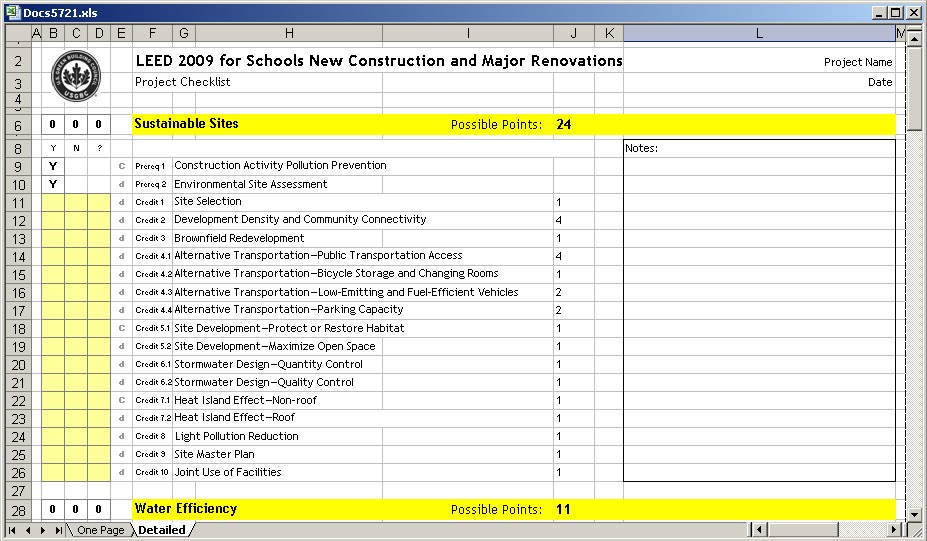Viewport: 927px width, 541px height.
Task: Click 'Joint Use of Facilities' cell
Action: [228, 472]
